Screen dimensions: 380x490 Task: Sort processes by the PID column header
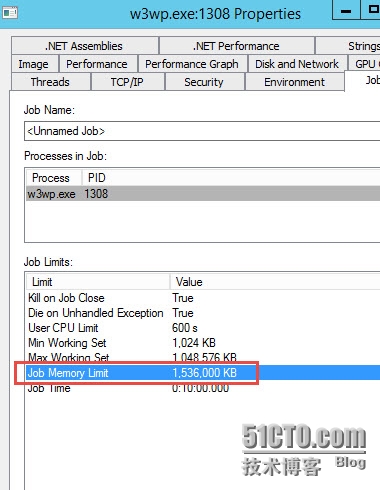97,178
